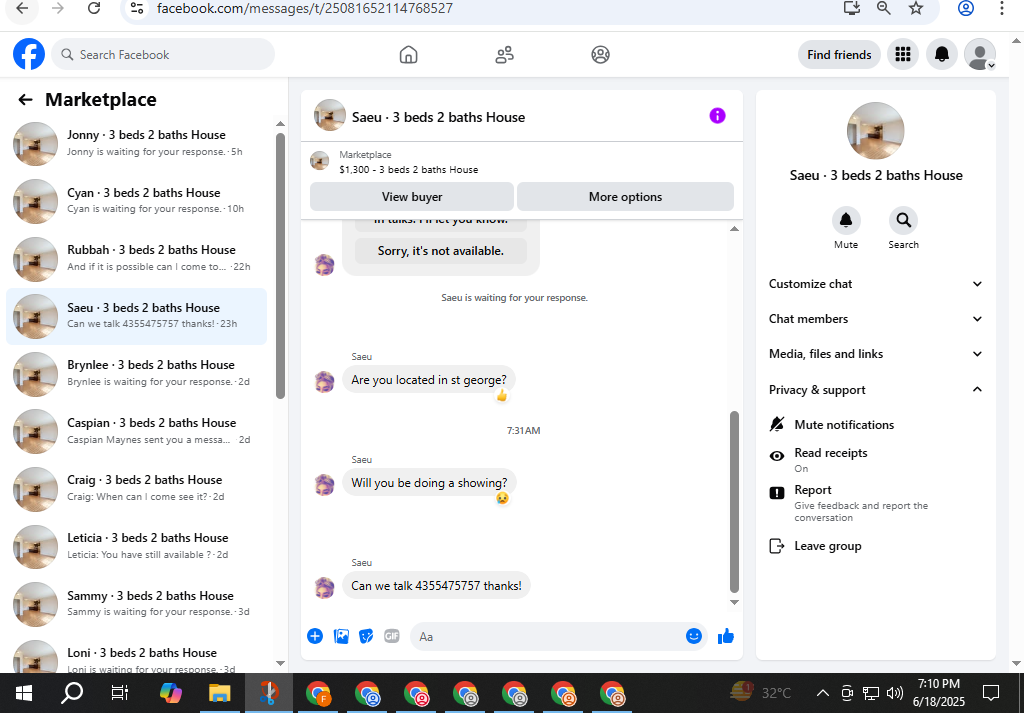This screenshot has width=1024, height=713.
Task: Open more actions plus icon in composer
Action: [x=315, y=636]
